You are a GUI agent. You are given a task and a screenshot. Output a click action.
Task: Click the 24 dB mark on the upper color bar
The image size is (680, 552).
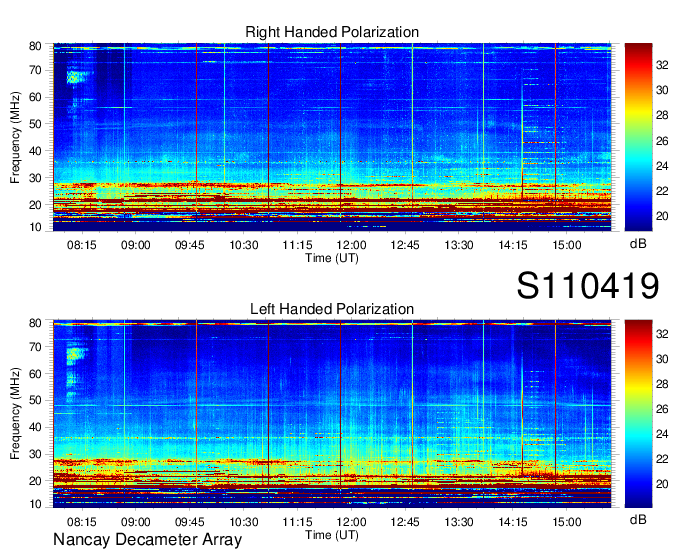(662, 166)
